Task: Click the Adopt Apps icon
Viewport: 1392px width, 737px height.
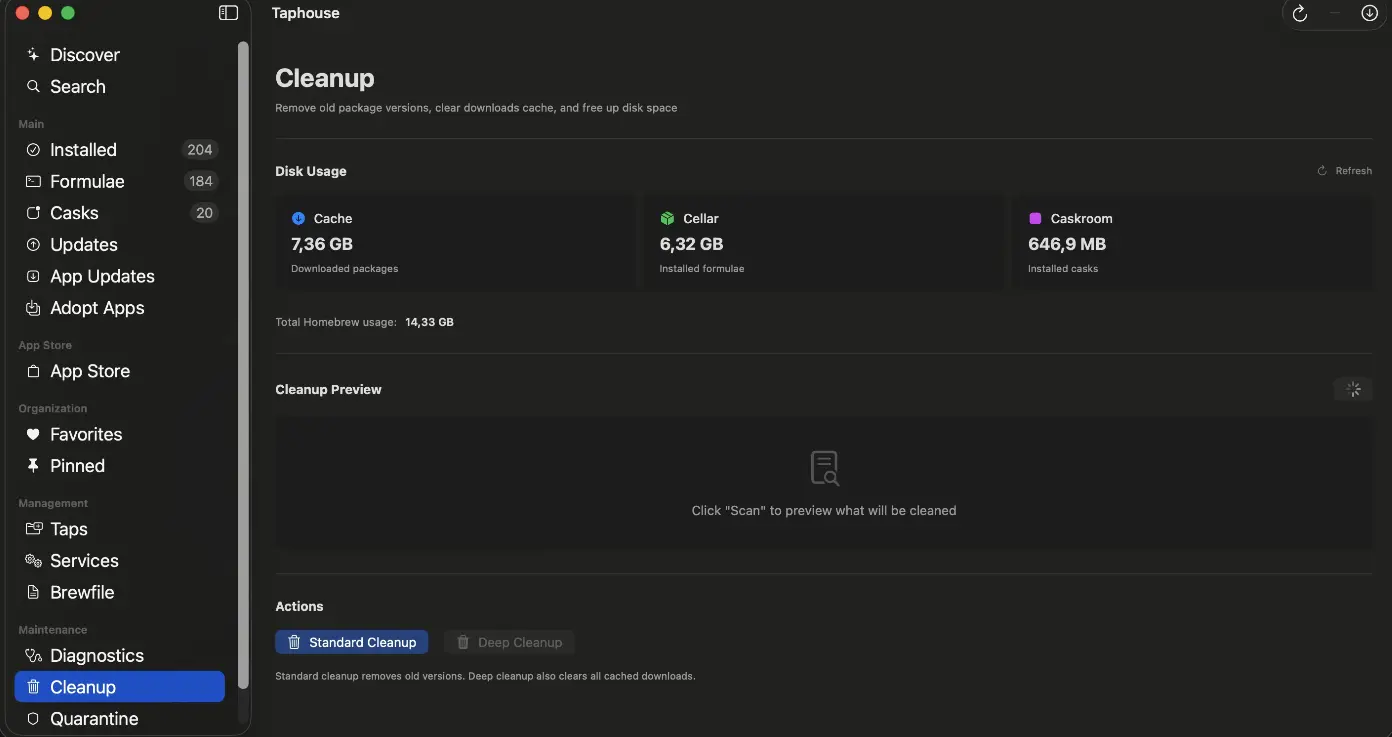Action: (33, 308)
